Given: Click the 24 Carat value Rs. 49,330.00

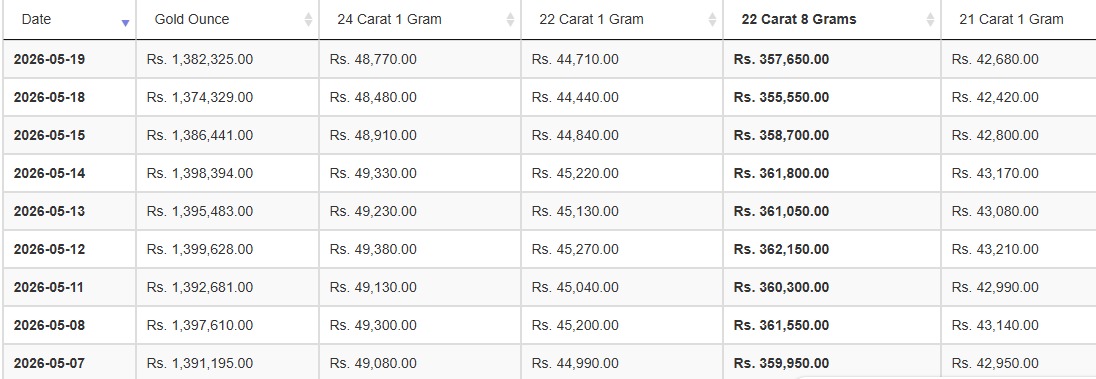Looking at the screenshot, I should tap(373, 173).
